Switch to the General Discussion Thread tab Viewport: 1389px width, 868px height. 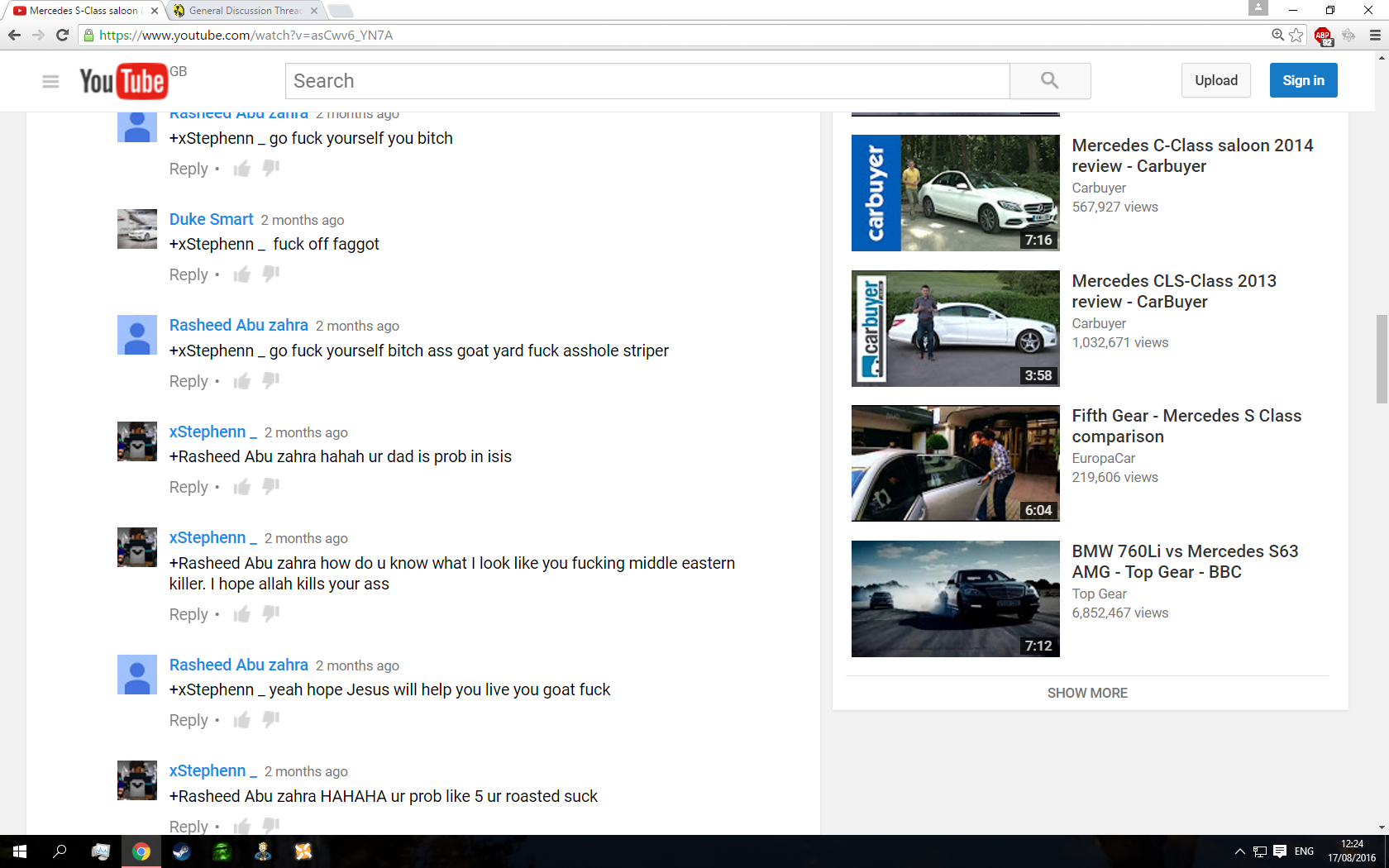[x=246, y=11]
